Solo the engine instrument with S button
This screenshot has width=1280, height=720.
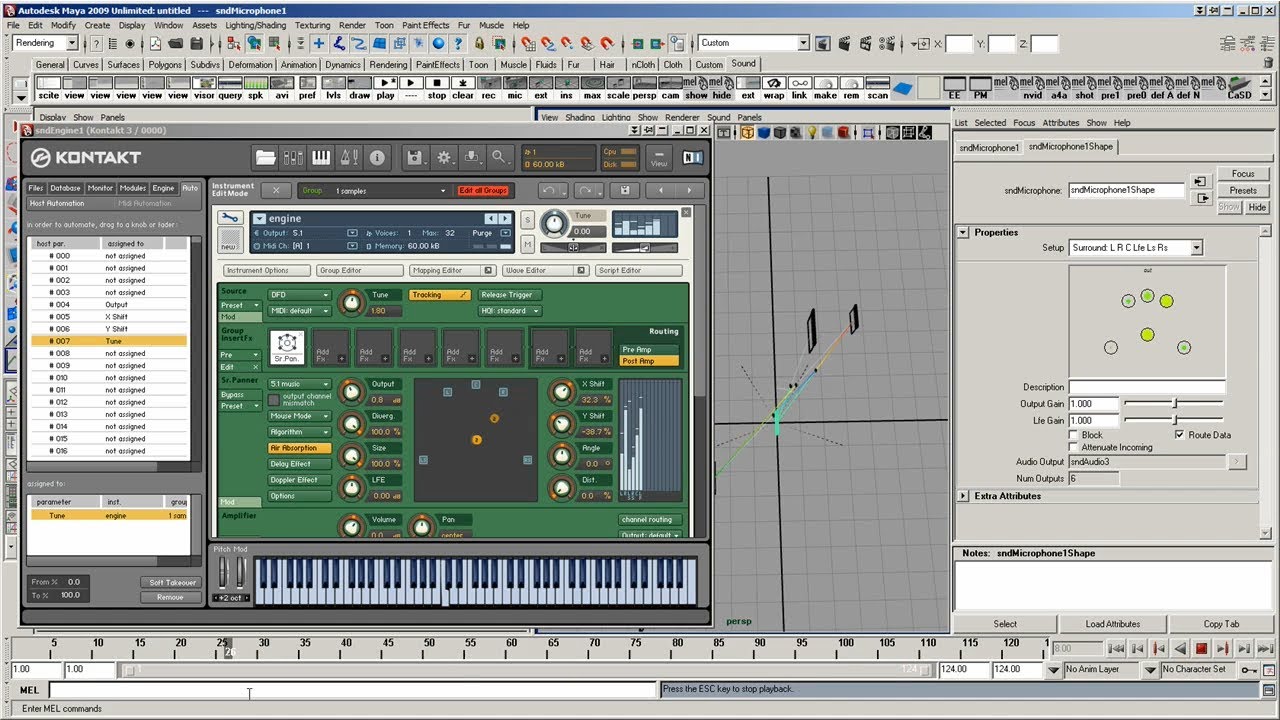tap(528, 220)
